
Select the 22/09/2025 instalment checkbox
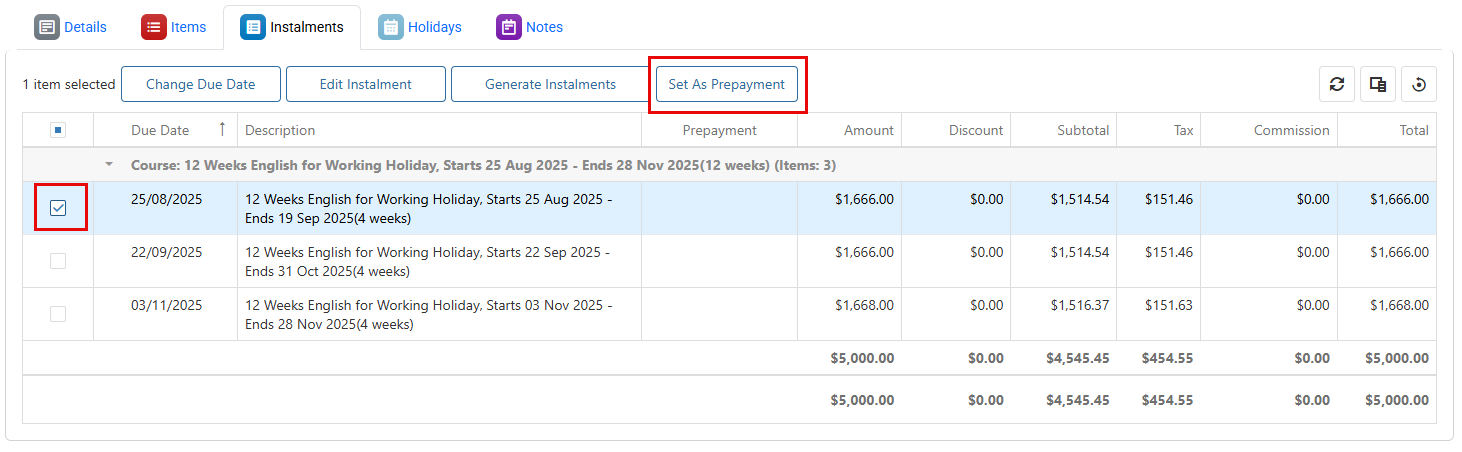[x=58, y=261]
